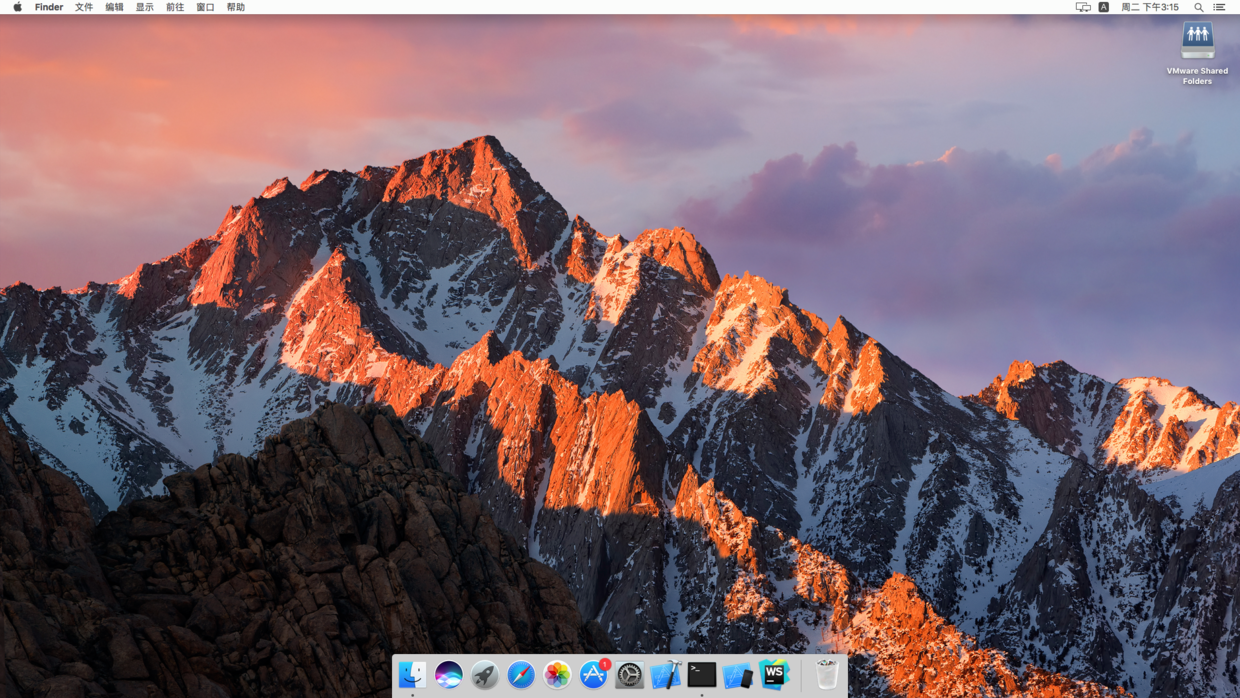Open Spotlight search magnifier icon
Image resolution: width=1240 pixels, height=698 pixels.
click(x=1199, y=7)
